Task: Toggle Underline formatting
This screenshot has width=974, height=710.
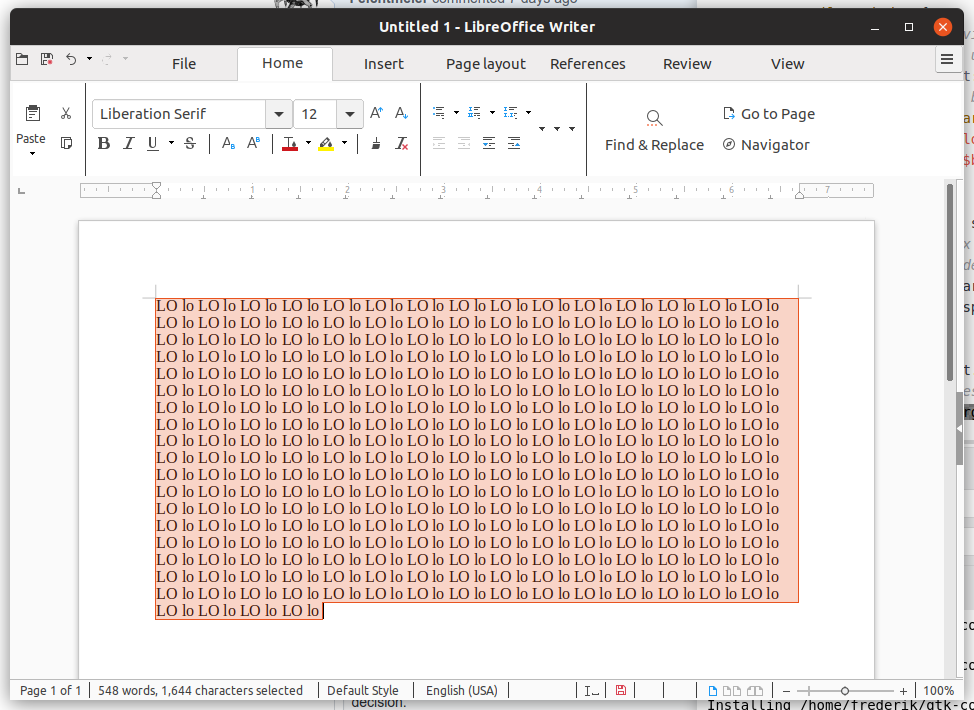Action: pyautogui.click(x=153, y=144)
